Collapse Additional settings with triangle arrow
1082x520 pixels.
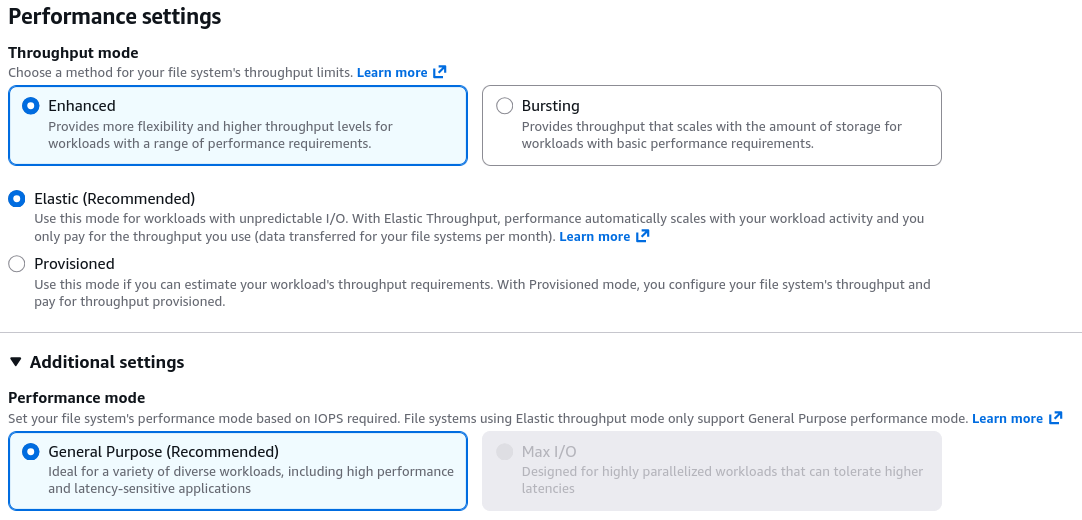click(16, 362)
